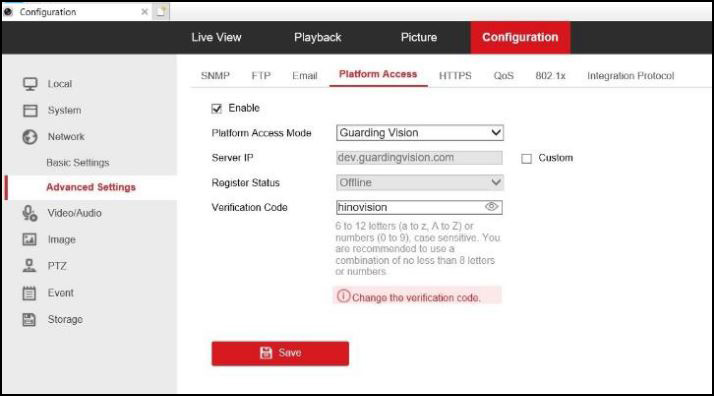
Task: Open Video/Audio microphone icon
Action: click(x=30, y=213)
